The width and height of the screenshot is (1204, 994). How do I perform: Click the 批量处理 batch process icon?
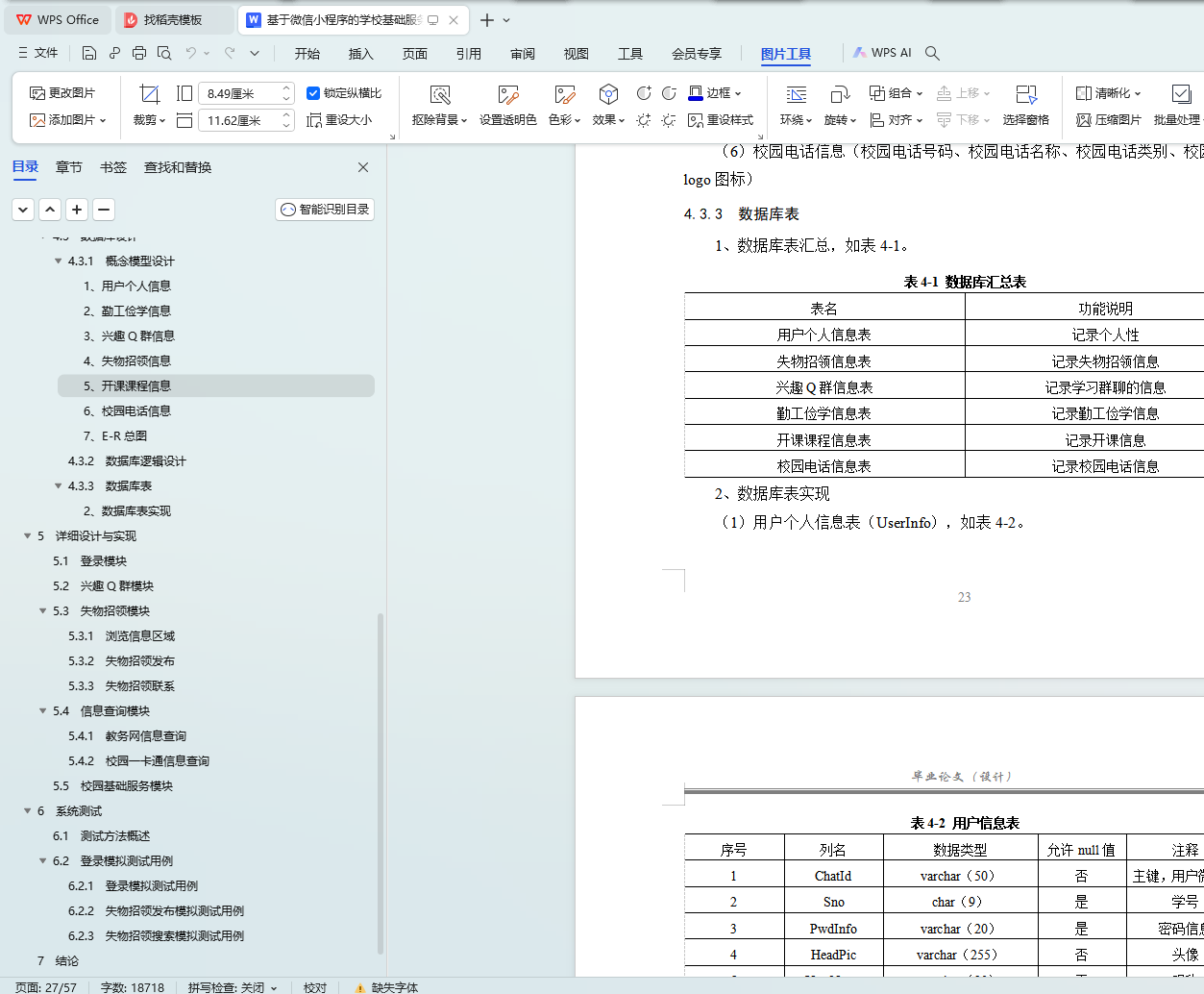tap(1181, 94)
